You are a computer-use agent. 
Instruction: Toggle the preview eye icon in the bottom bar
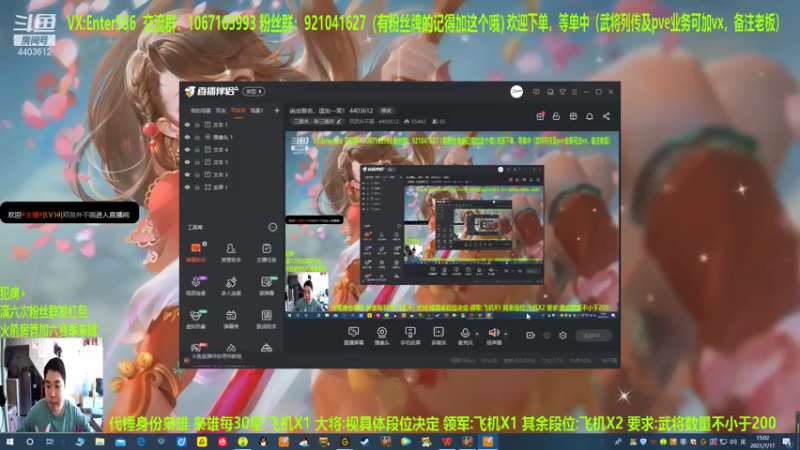pyautogui.click(x=547, y=335)
